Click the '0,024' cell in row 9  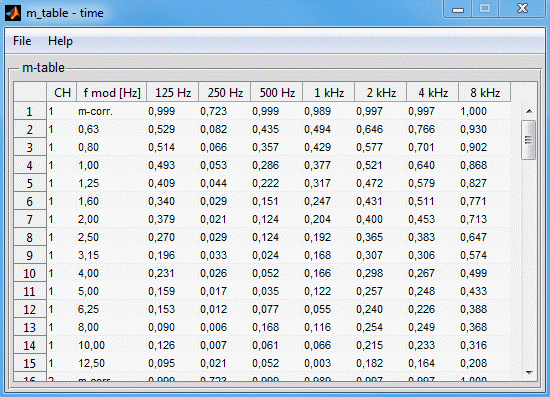(277, 255)
